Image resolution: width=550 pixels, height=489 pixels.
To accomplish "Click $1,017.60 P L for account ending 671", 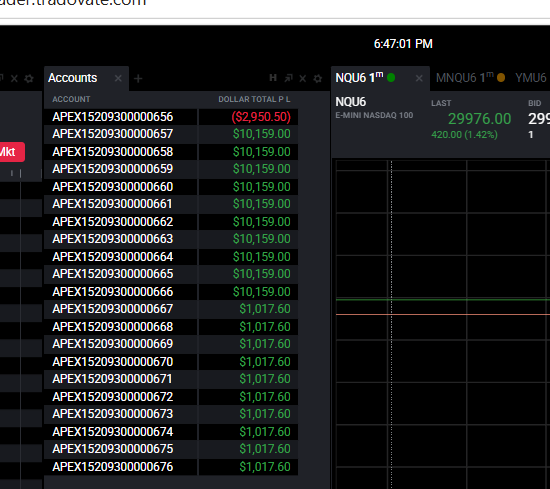I will pyautogui.click(x=265, y=379).
